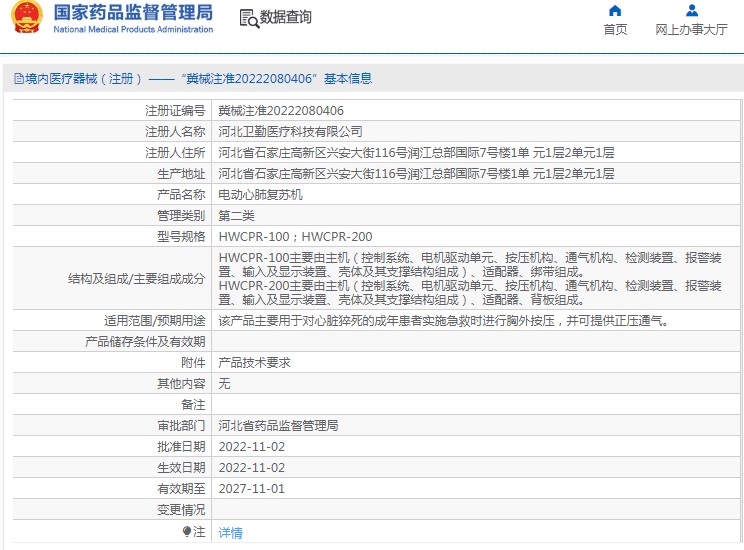Viewport: 744px width, 550px height.
Task: Click the 变更情况 row label
Action: [x=181, y=510]
